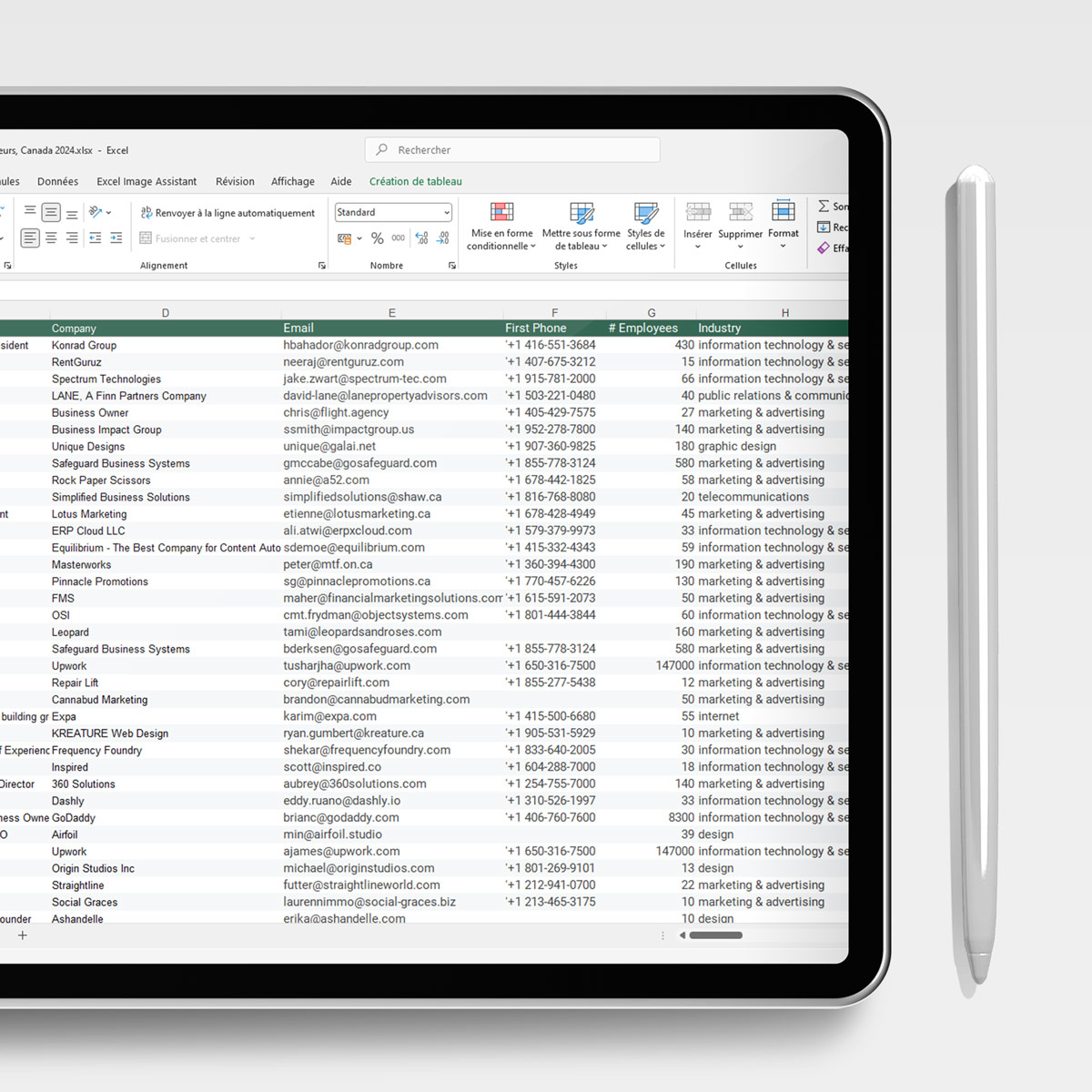Click Mettre sous forme de tableau

coord(581,226)
